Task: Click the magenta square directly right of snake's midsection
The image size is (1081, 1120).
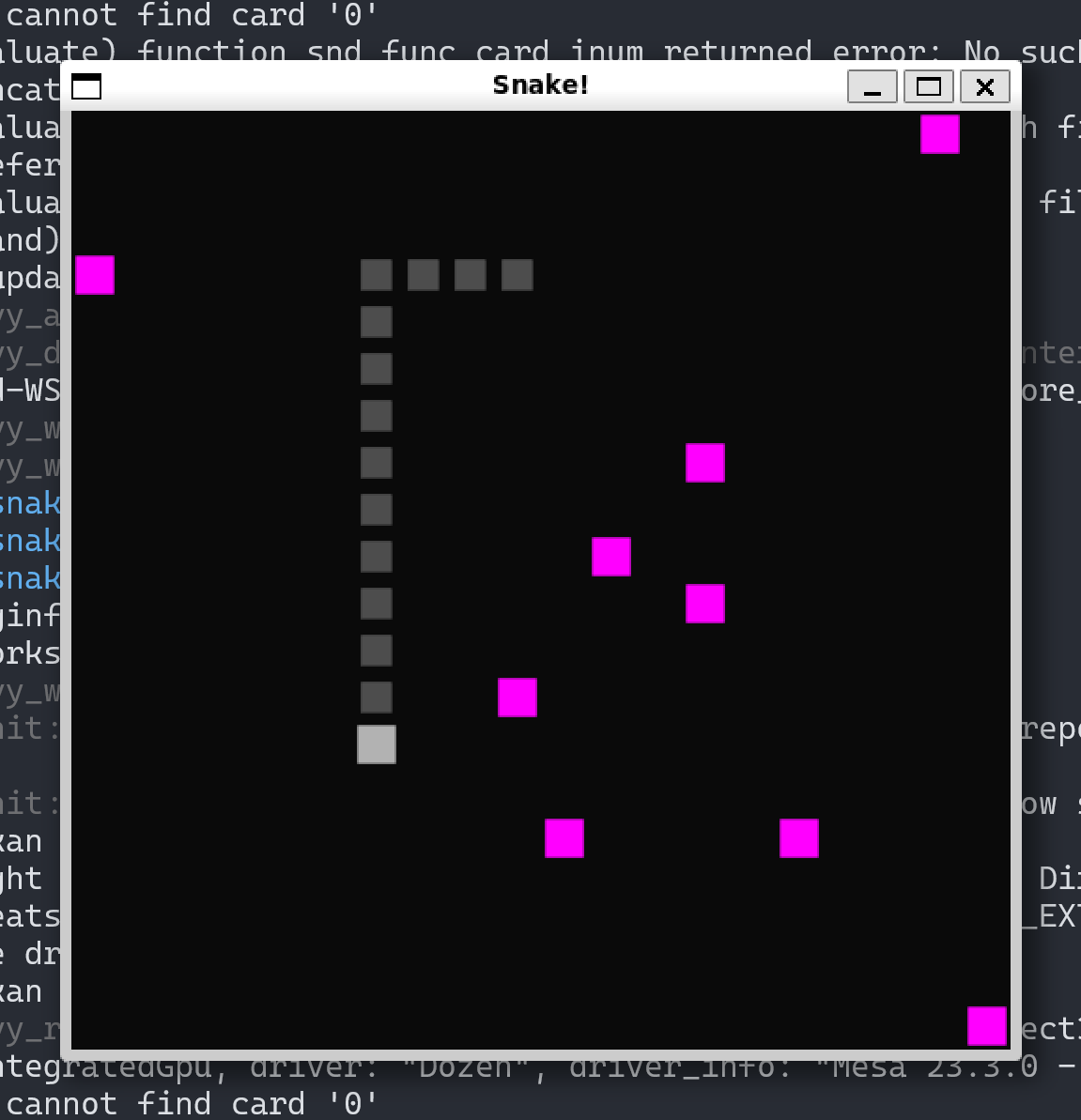Action: click(x=611, y=557)
